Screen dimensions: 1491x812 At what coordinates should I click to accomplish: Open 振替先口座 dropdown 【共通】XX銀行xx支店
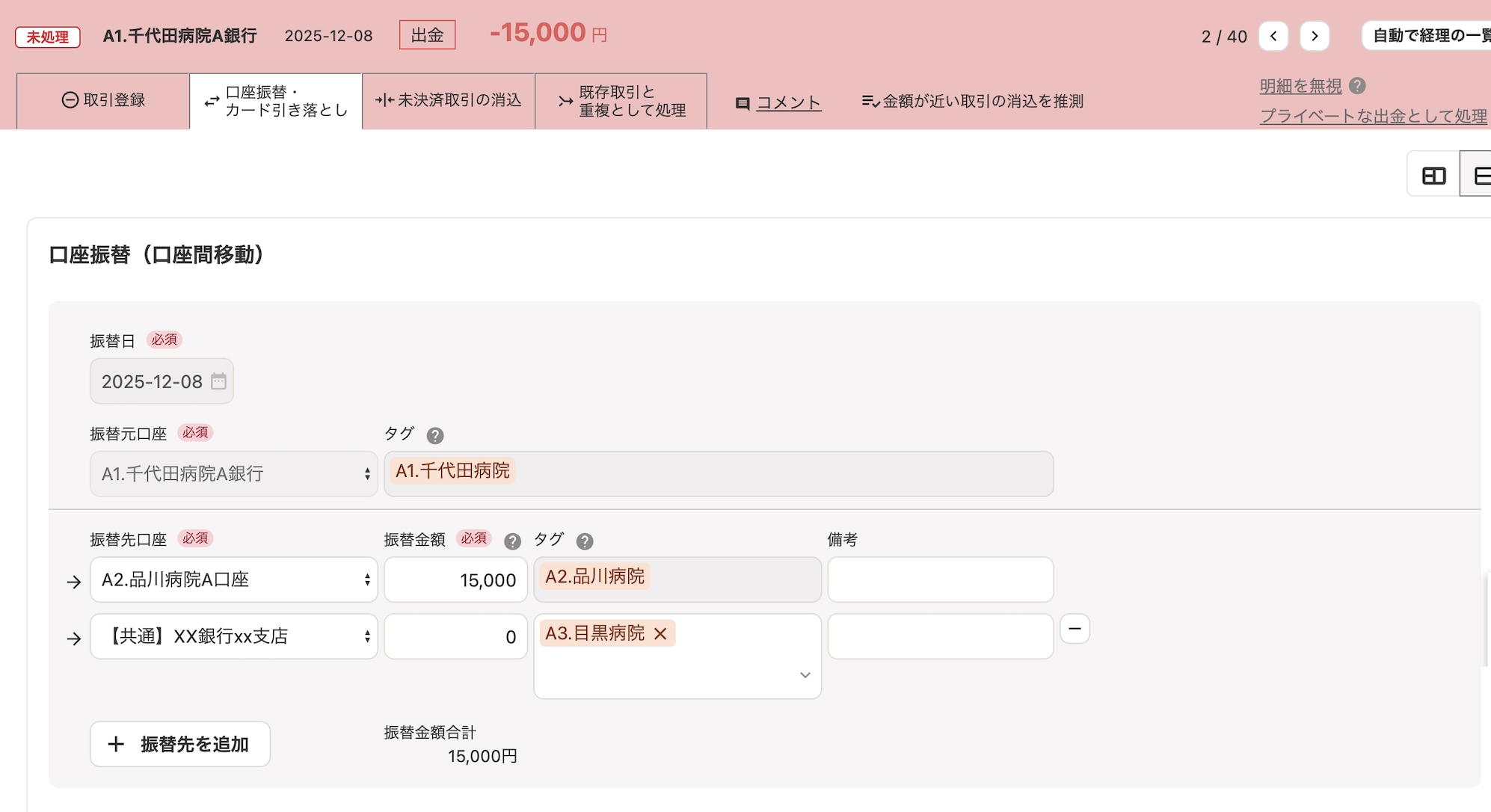[x=234, y=636]
